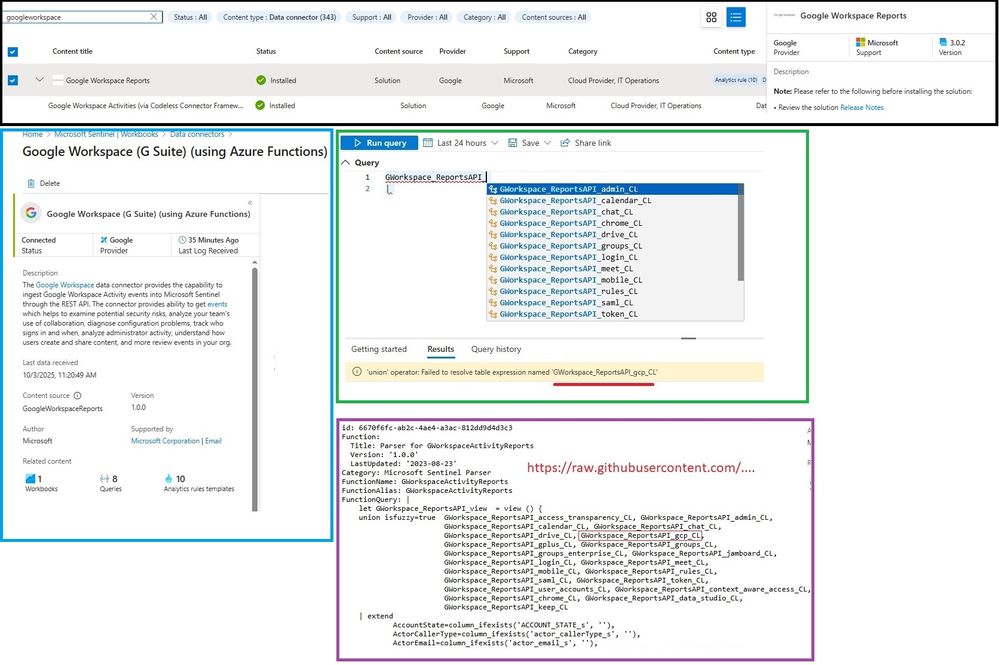Screen dimensions: 999x665
Task: Click the Run query button
Action: [379, 143]
